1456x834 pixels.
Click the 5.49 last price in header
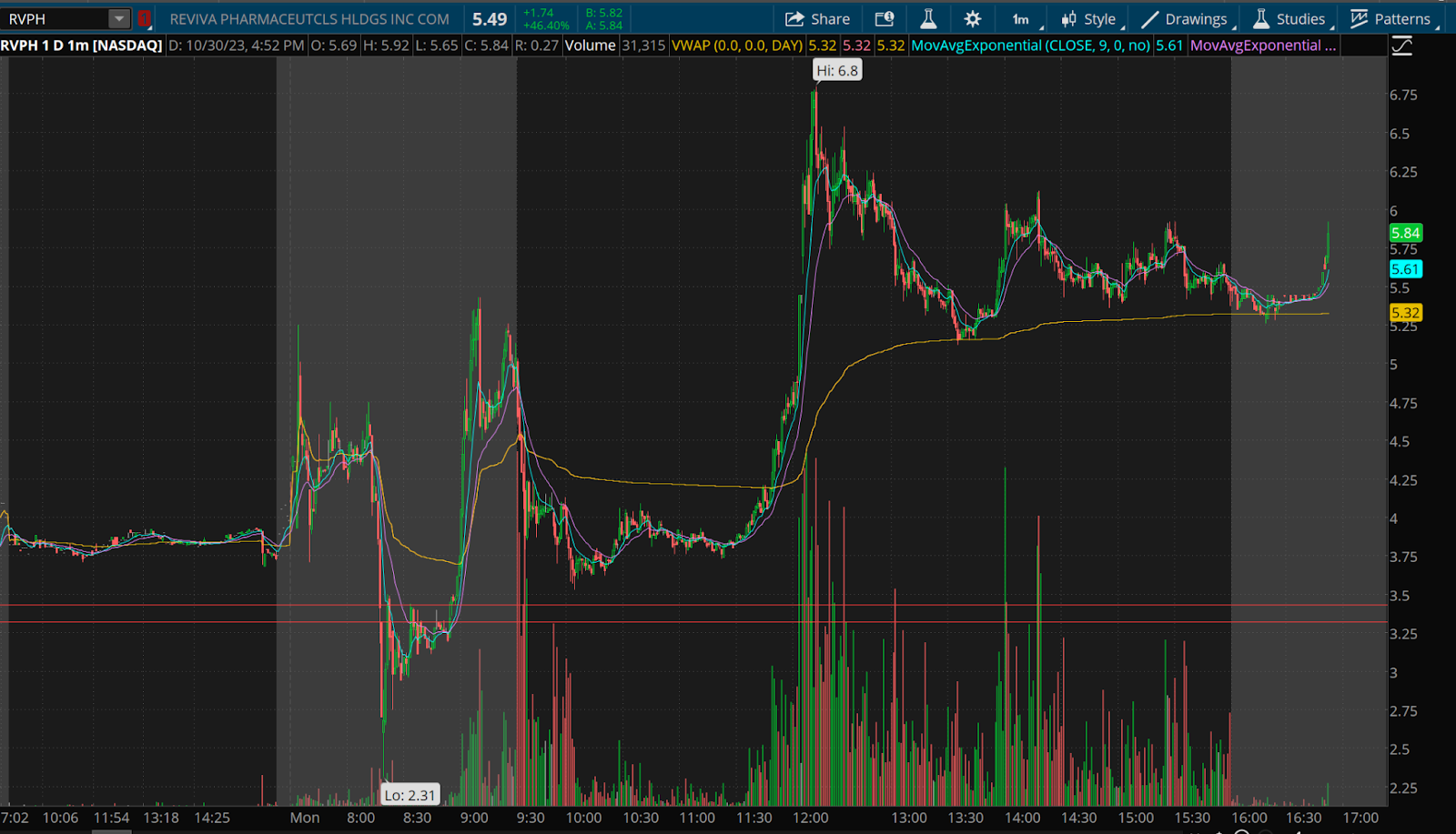pos(490,19)
